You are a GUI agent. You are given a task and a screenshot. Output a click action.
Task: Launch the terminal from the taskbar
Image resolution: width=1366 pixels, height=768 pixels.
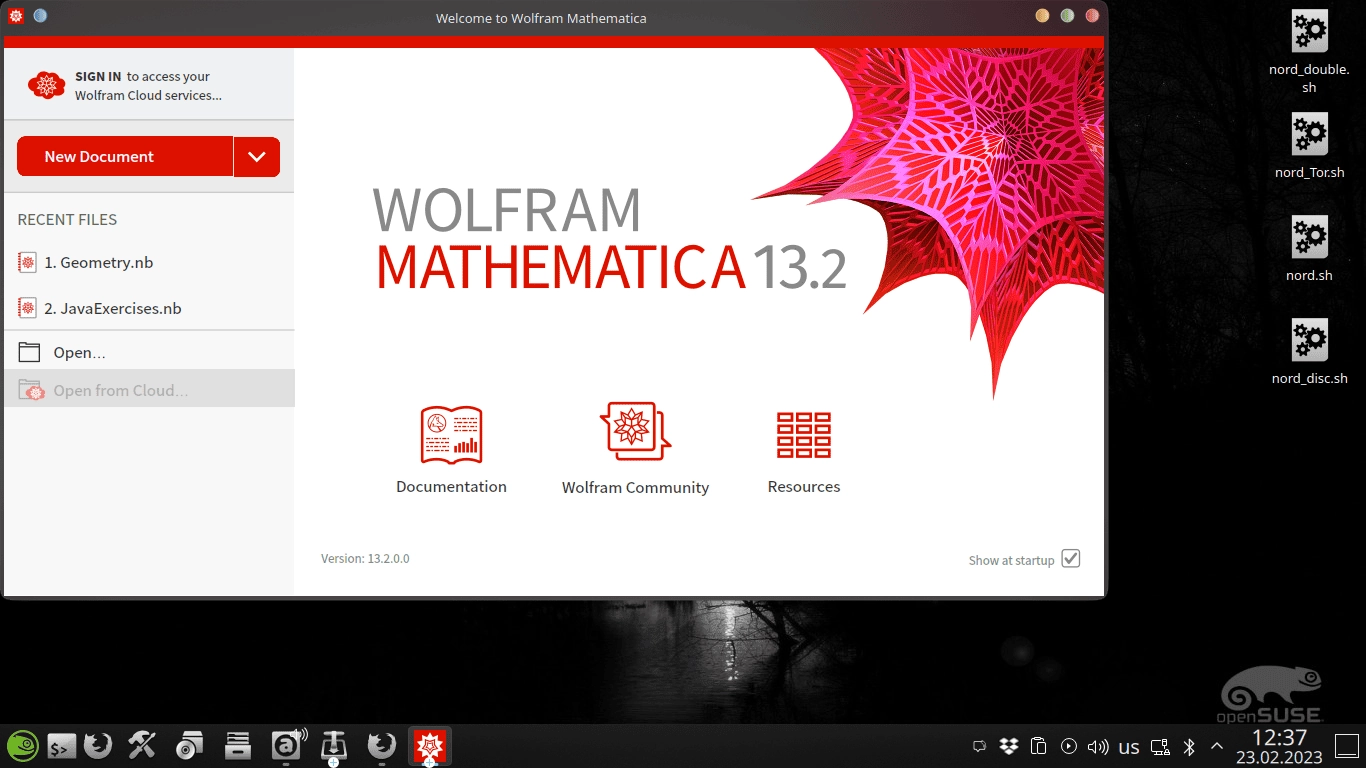click(62, 746)
